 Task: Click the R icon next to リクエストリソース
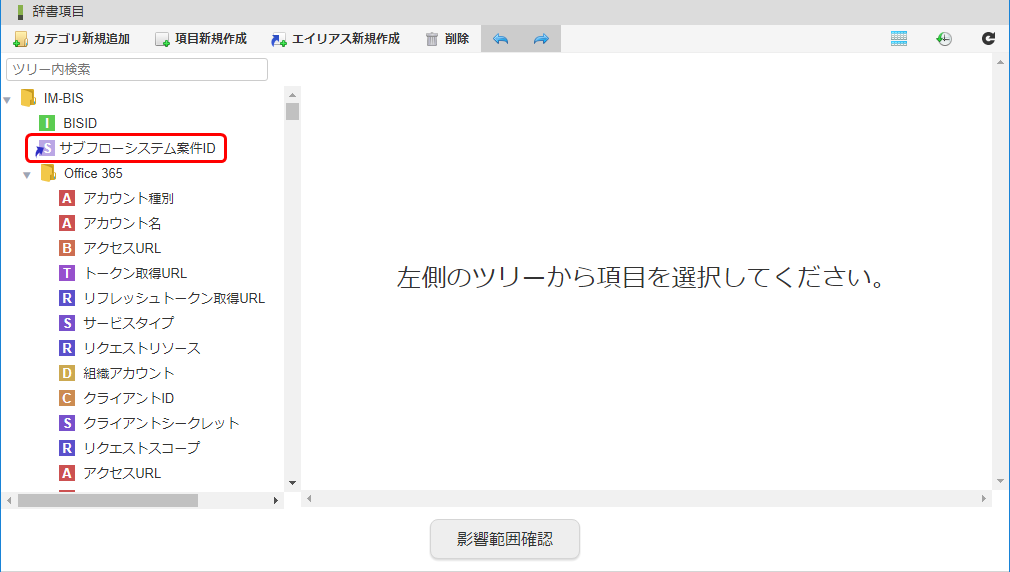(x=67, y=348)
